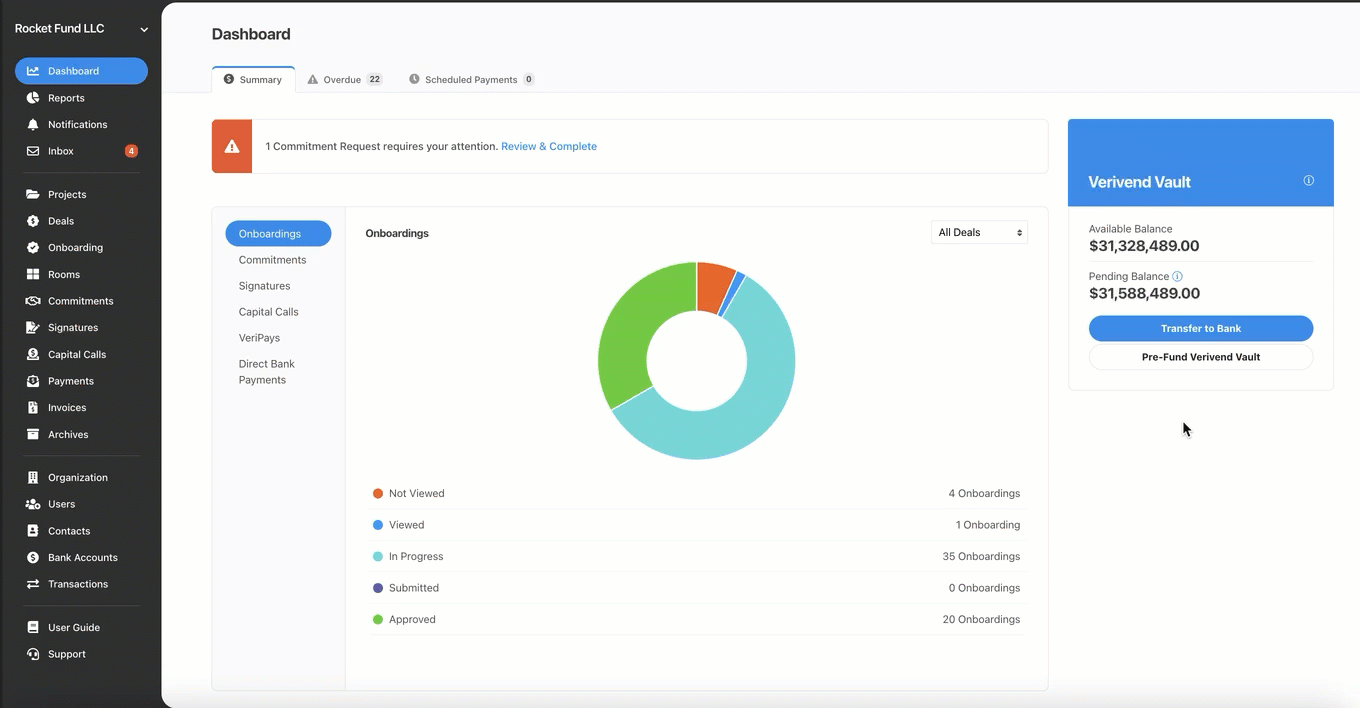Select Commitments chart category
The height and width of the screenshot is (708, 1360).
[272, 260]
